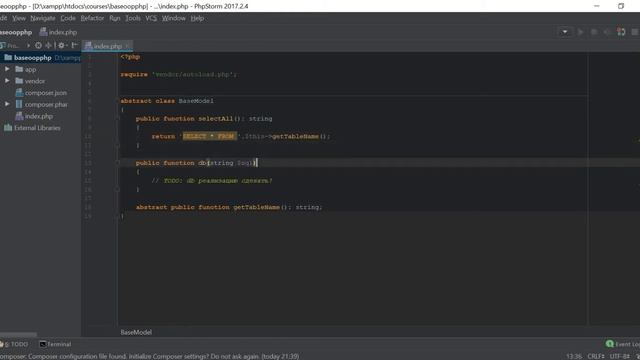Click the Debug icon in toolbar

pos(594,32)
